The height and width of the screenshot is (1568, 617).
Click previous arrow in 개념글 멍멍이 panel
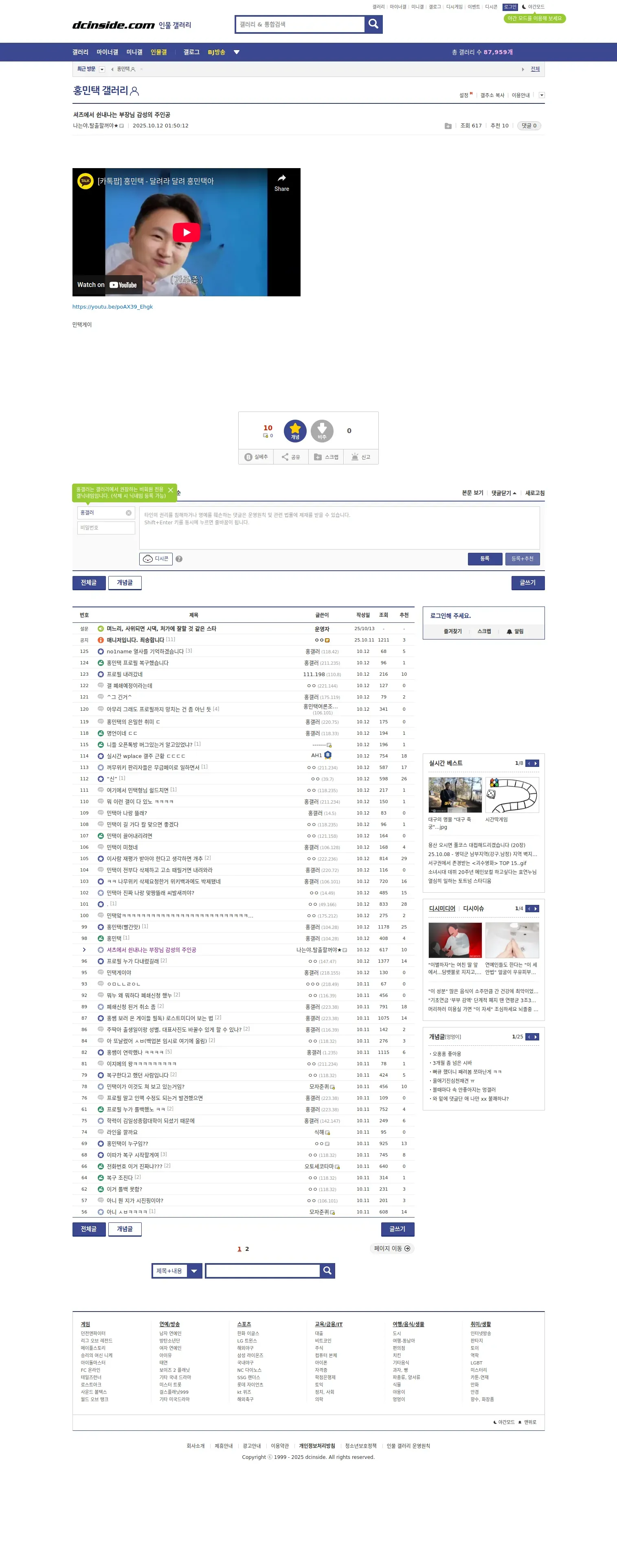529,1037
